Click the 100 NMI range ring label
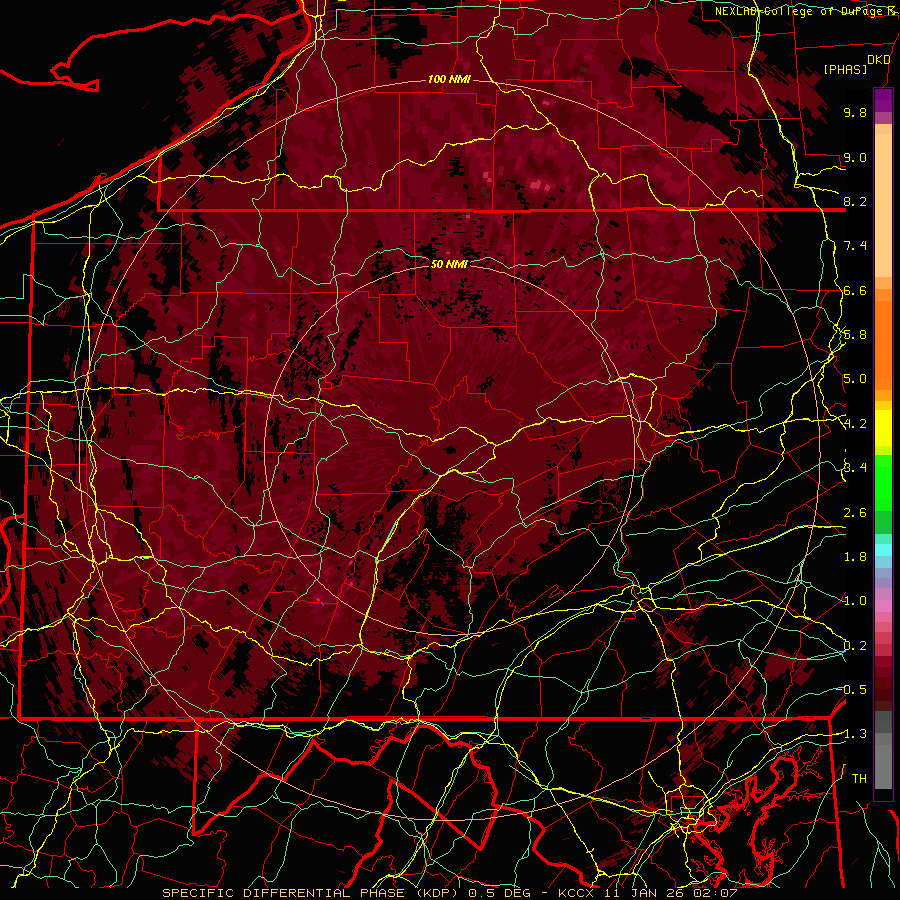The height and width of the screenshot is (900, 900). [449, 79]
